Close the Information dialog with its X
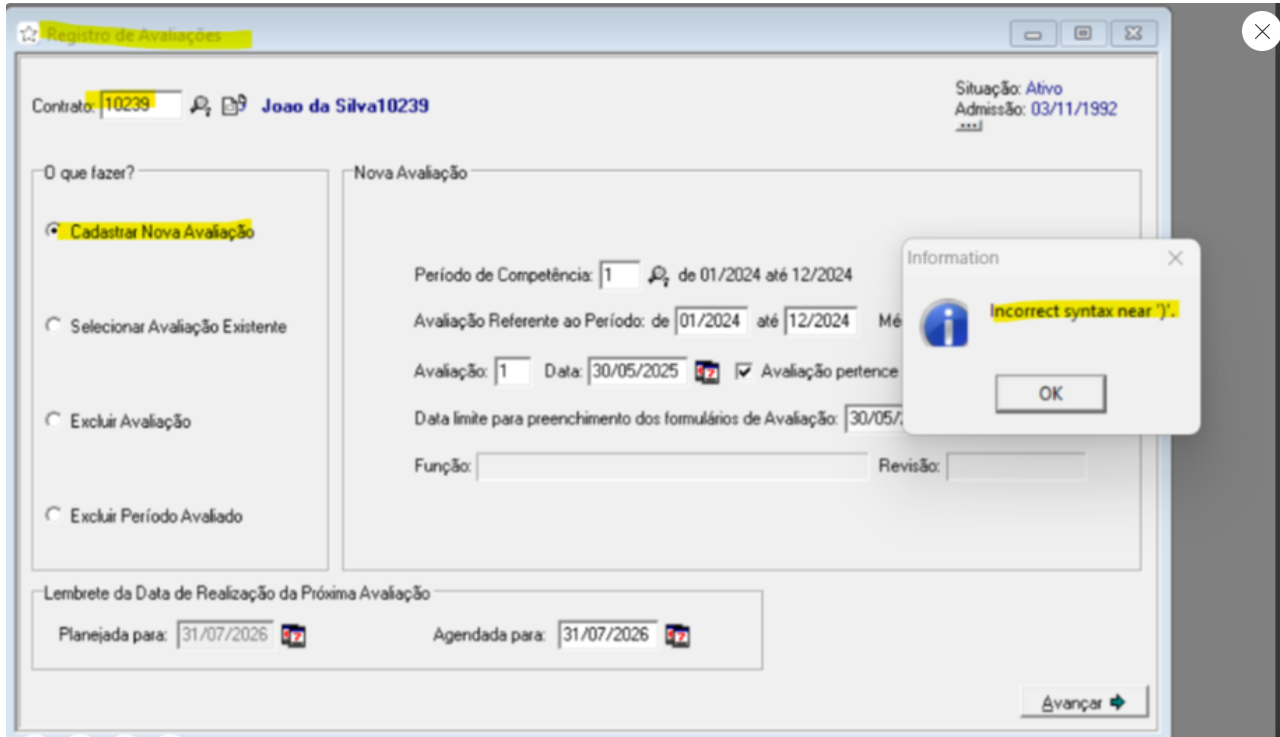1280x737 pixels. [x=1175, y=258]
